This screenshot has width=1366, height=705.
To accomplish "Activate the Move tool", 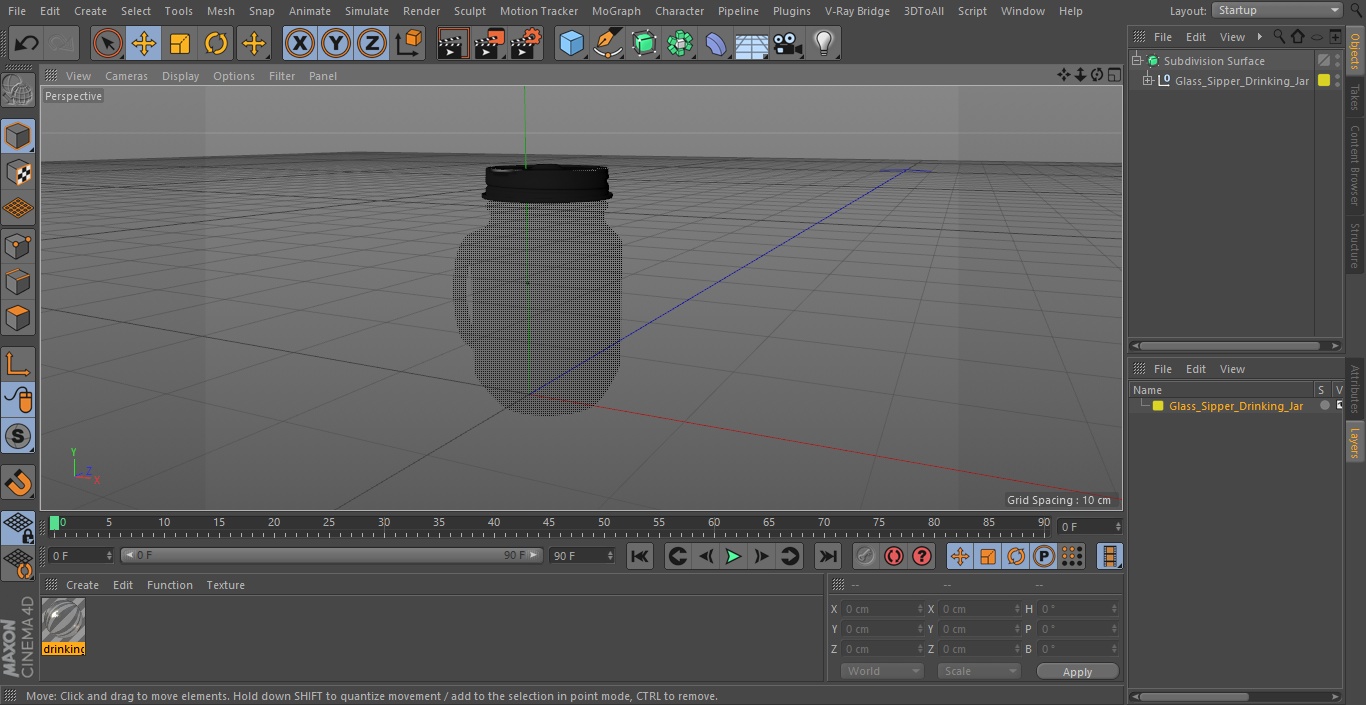I will coord(144,43).
